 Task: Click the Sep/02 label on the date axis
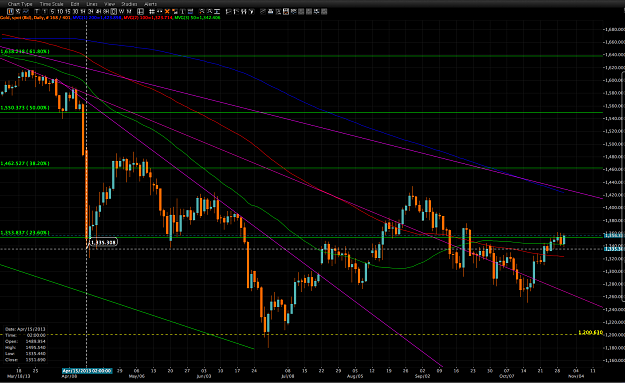pyautogui.click(x=423, y=376)
